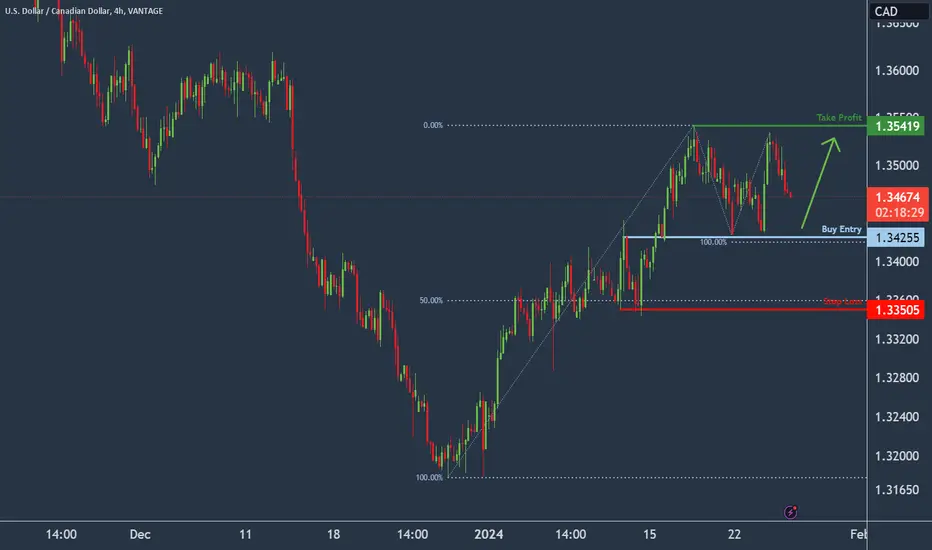The image size is (932, 550).
Task: Click the 1.31650 price axis value
Action: click(896, 490)
